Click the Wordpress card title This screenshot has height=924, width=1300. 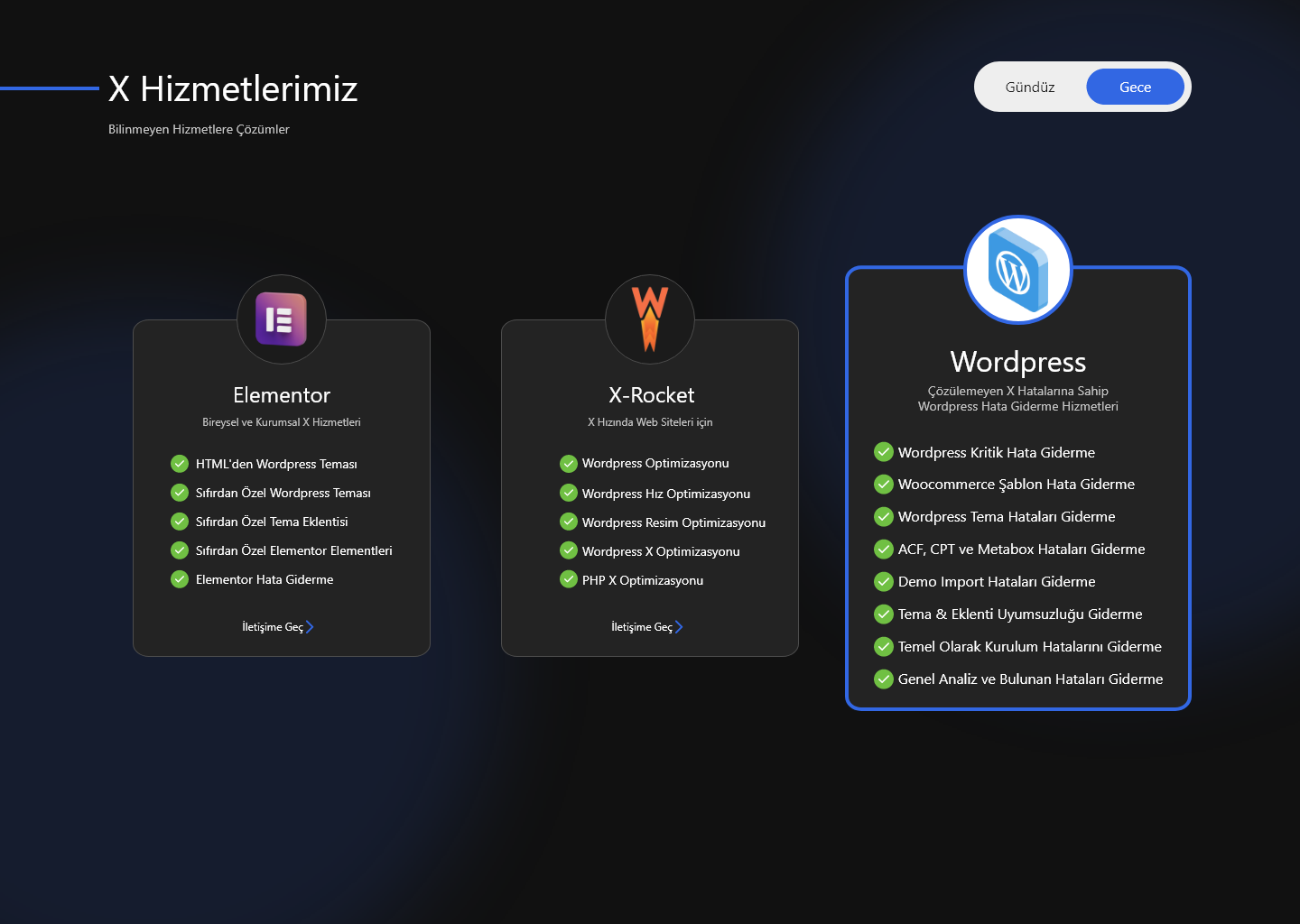pyautogui.click(x=1018, y=362)
